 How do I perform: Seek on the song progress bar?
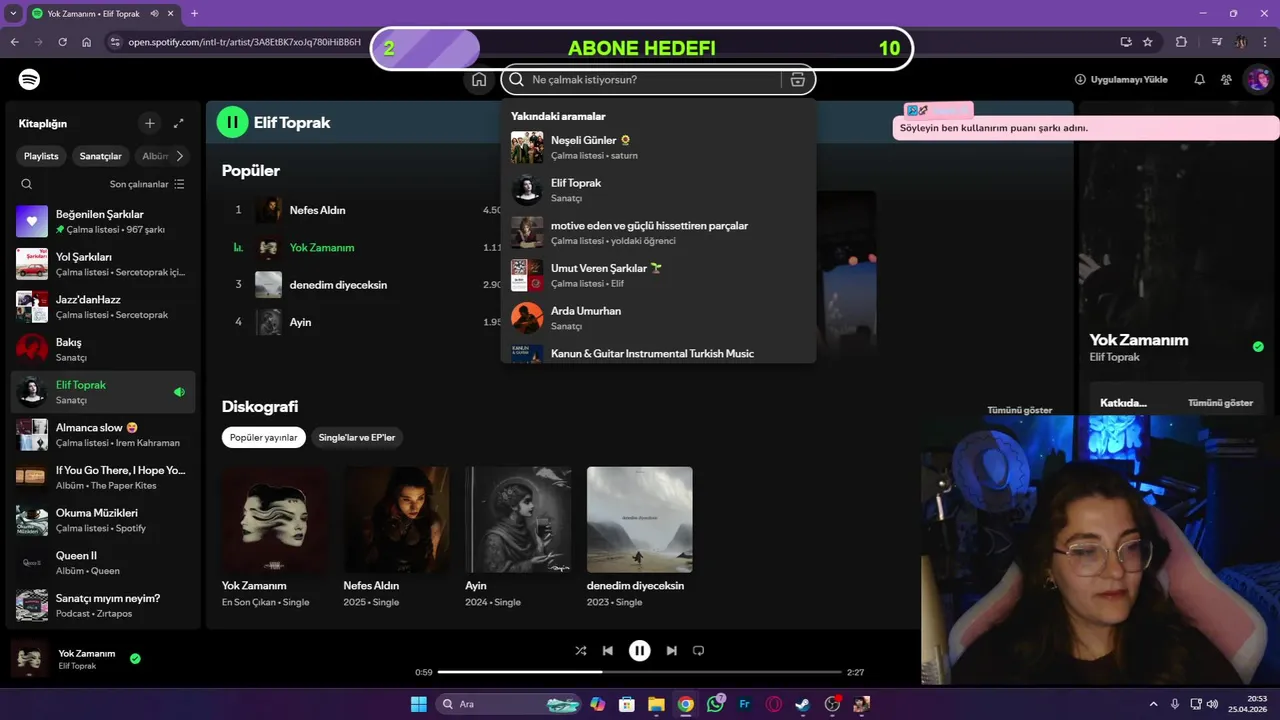pyautogui.click(x=640, y=672)
